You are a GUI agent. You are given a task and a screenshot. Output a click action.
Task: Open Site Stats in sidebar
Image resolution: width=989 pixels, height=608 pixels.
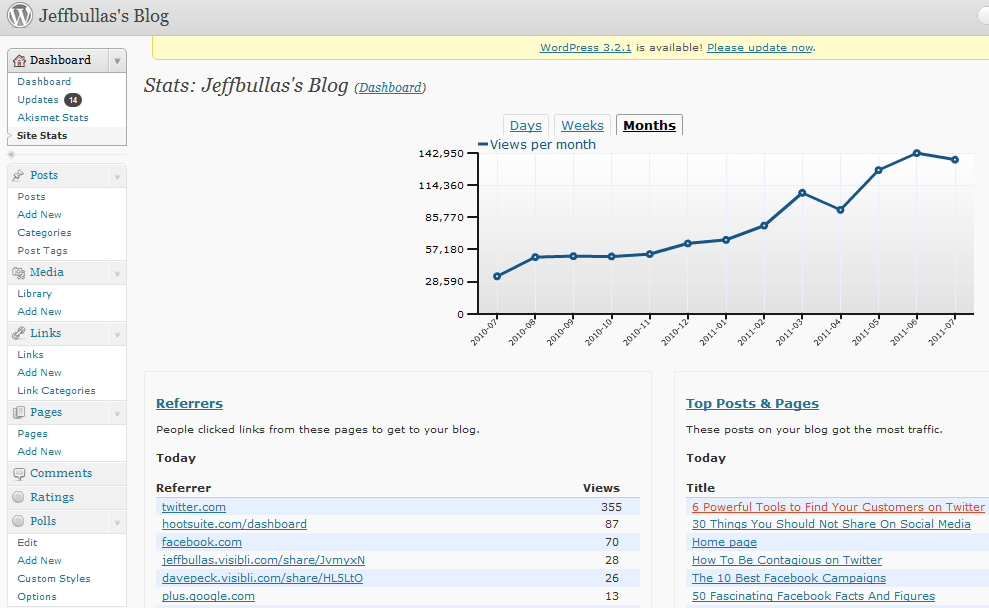[42, 136]
